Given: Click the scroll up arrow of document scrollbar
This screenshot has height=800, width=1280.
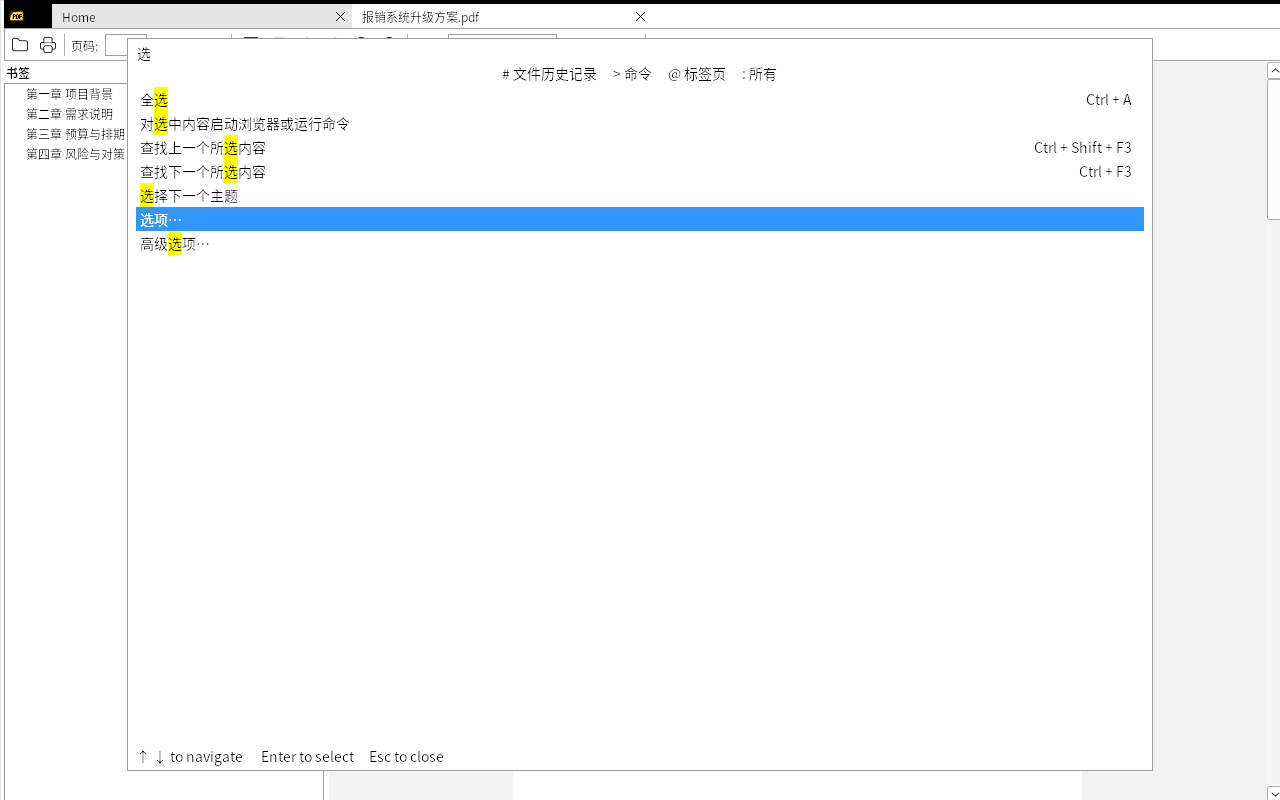Looking at the screenshot, I should click(x=1273, y=70).
